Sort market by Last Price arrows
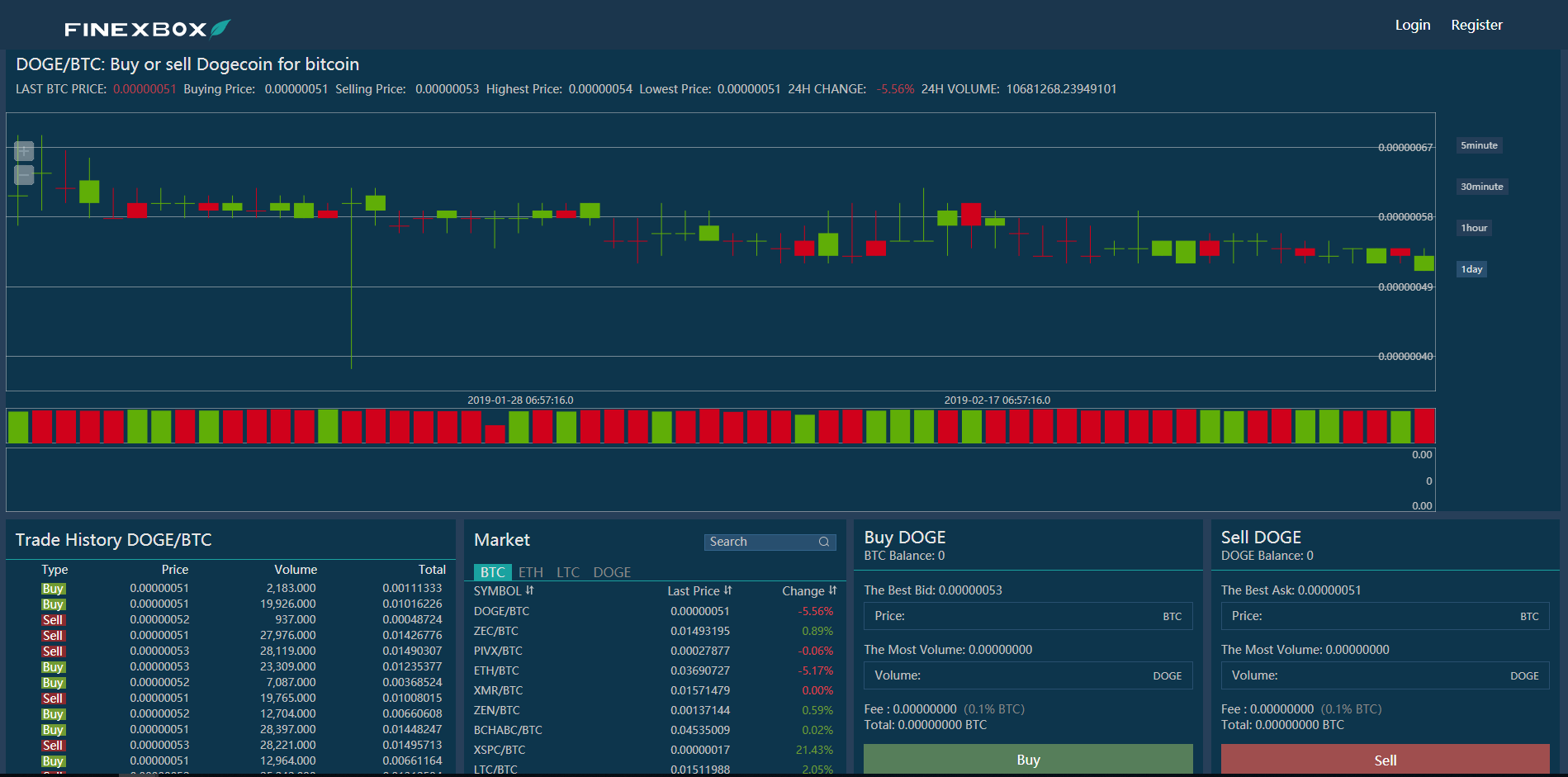 [x=727, y=590]
